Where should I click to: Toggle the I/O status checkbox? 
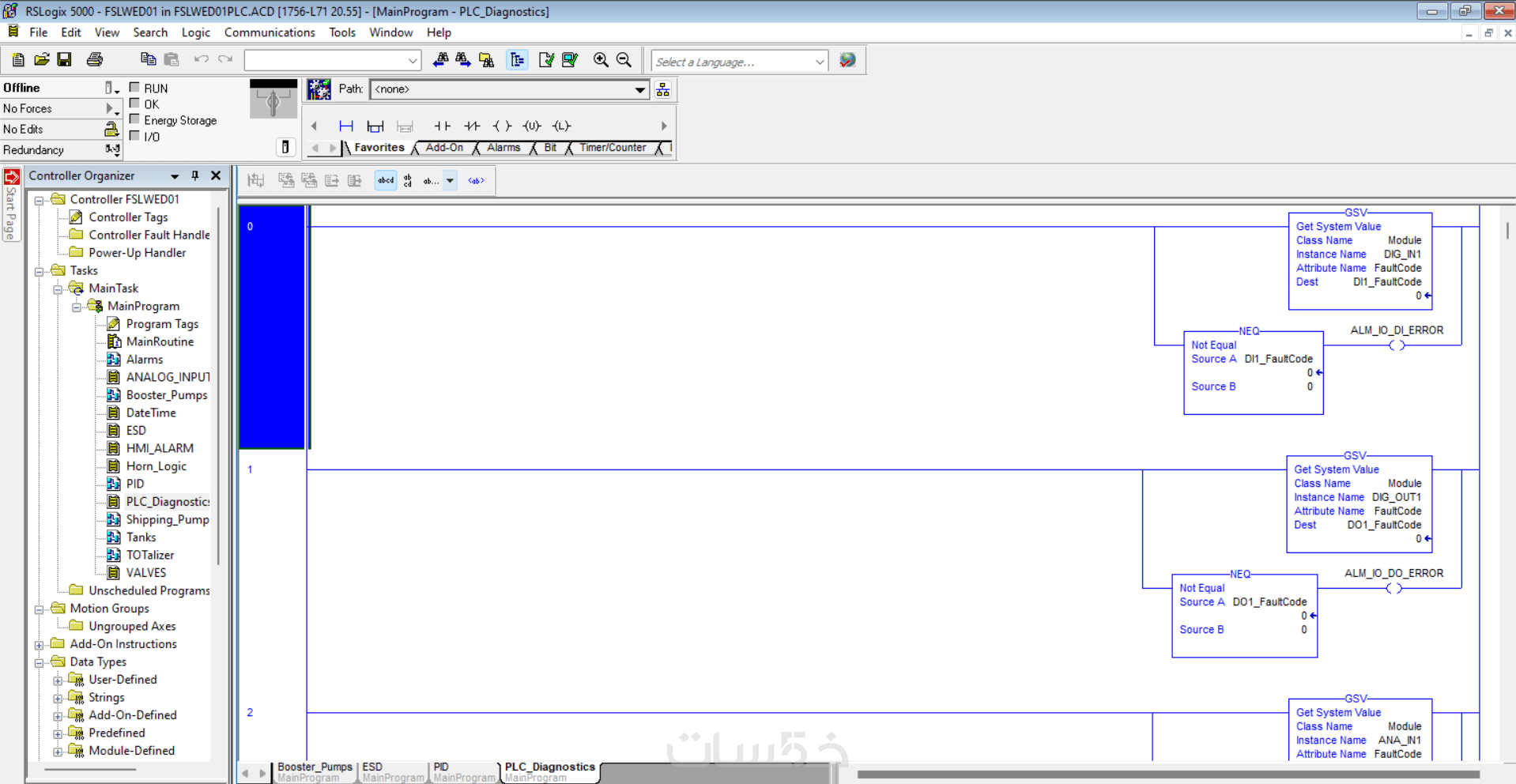click(x=134, y=136)
